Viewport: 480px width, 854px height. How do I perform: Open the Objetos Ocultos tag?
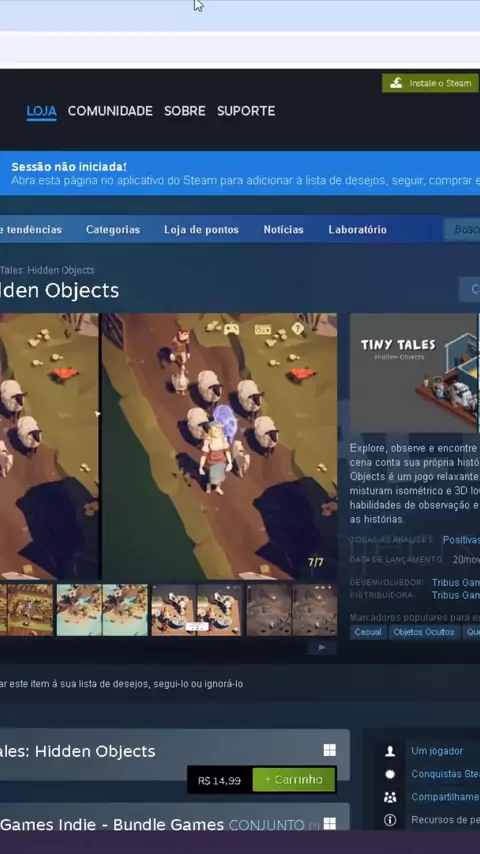point(424,632)
